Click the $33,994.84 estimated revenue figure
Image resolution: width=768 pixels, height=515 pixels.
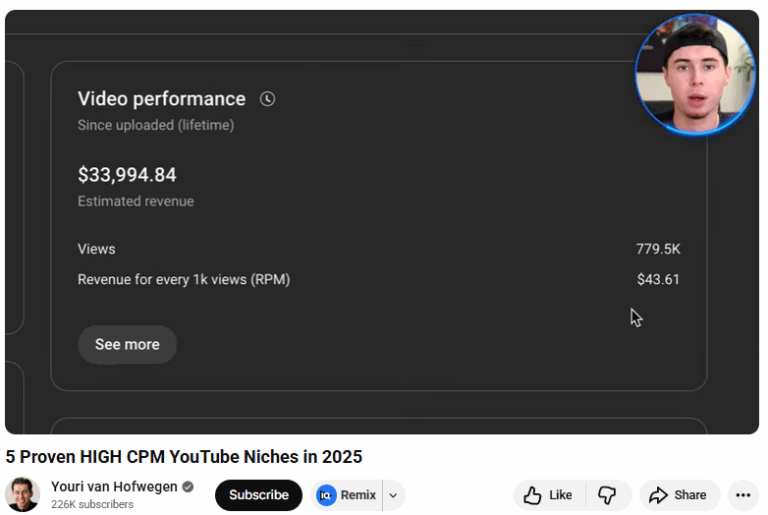[127, 175]
